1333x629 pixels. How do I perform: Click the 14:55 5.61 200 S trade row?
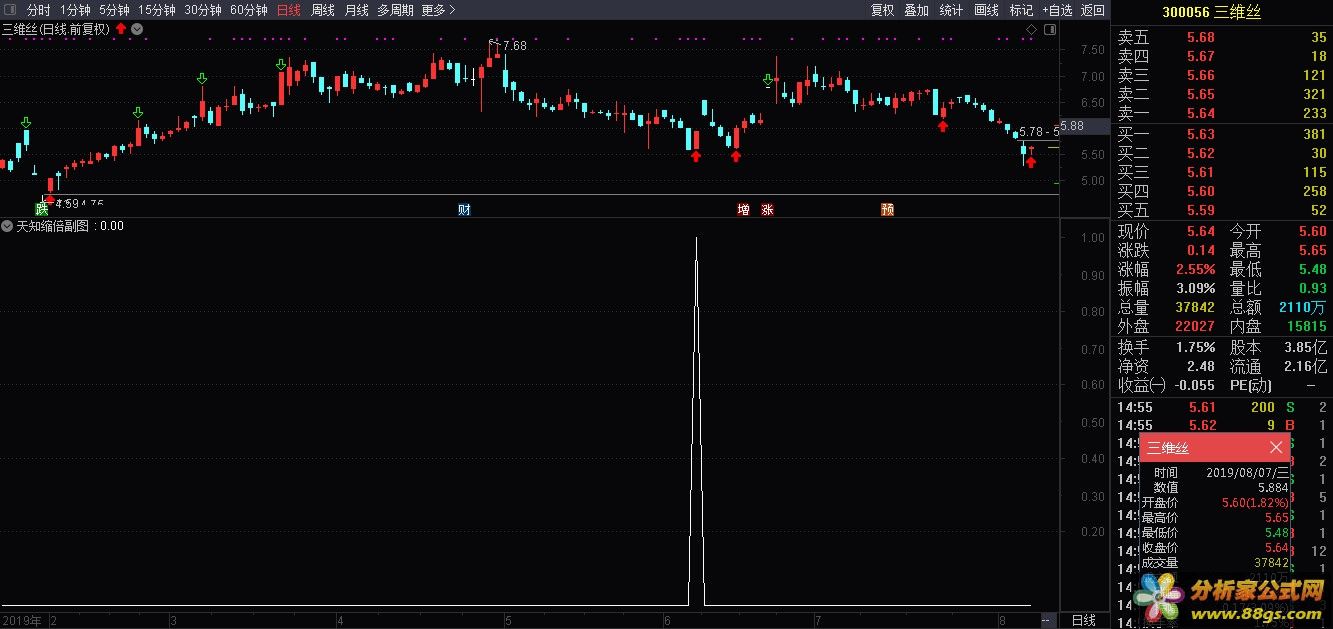[1222, 407]
